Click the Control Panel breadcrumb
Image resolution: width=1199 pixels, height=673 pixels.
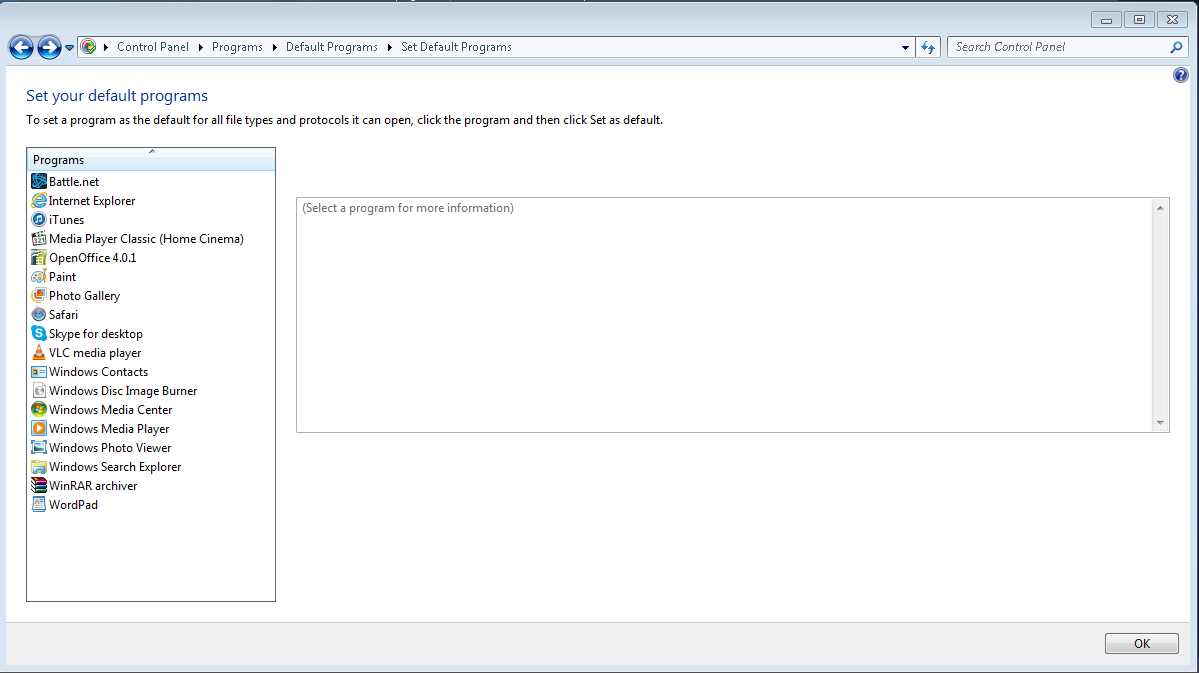[x=153, y=47]
